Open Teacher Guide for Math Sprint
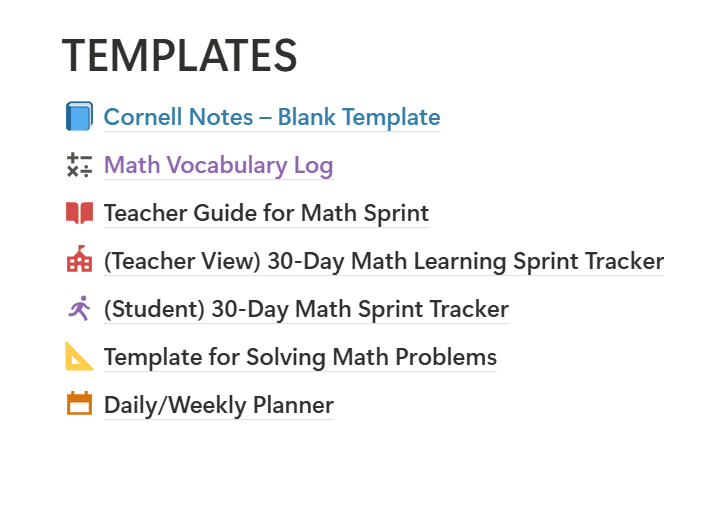The width and height of the screenshot is (718, 523). tap(266, 213)
